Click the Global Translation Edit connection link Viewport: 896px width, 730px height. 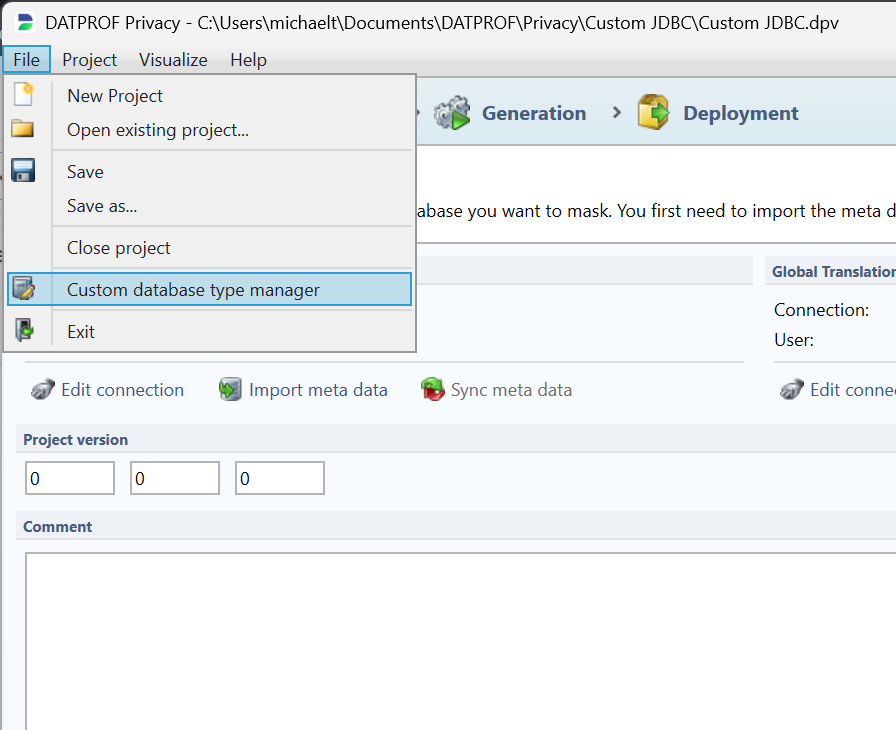(853, 390)
